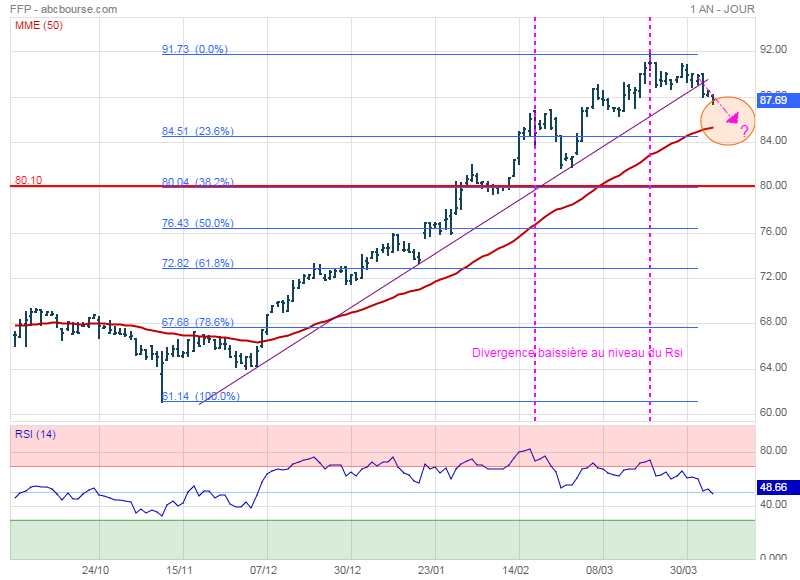800x580 pixels.
Task: Click the 30/03 date axis label
Action: click(684, 570)
